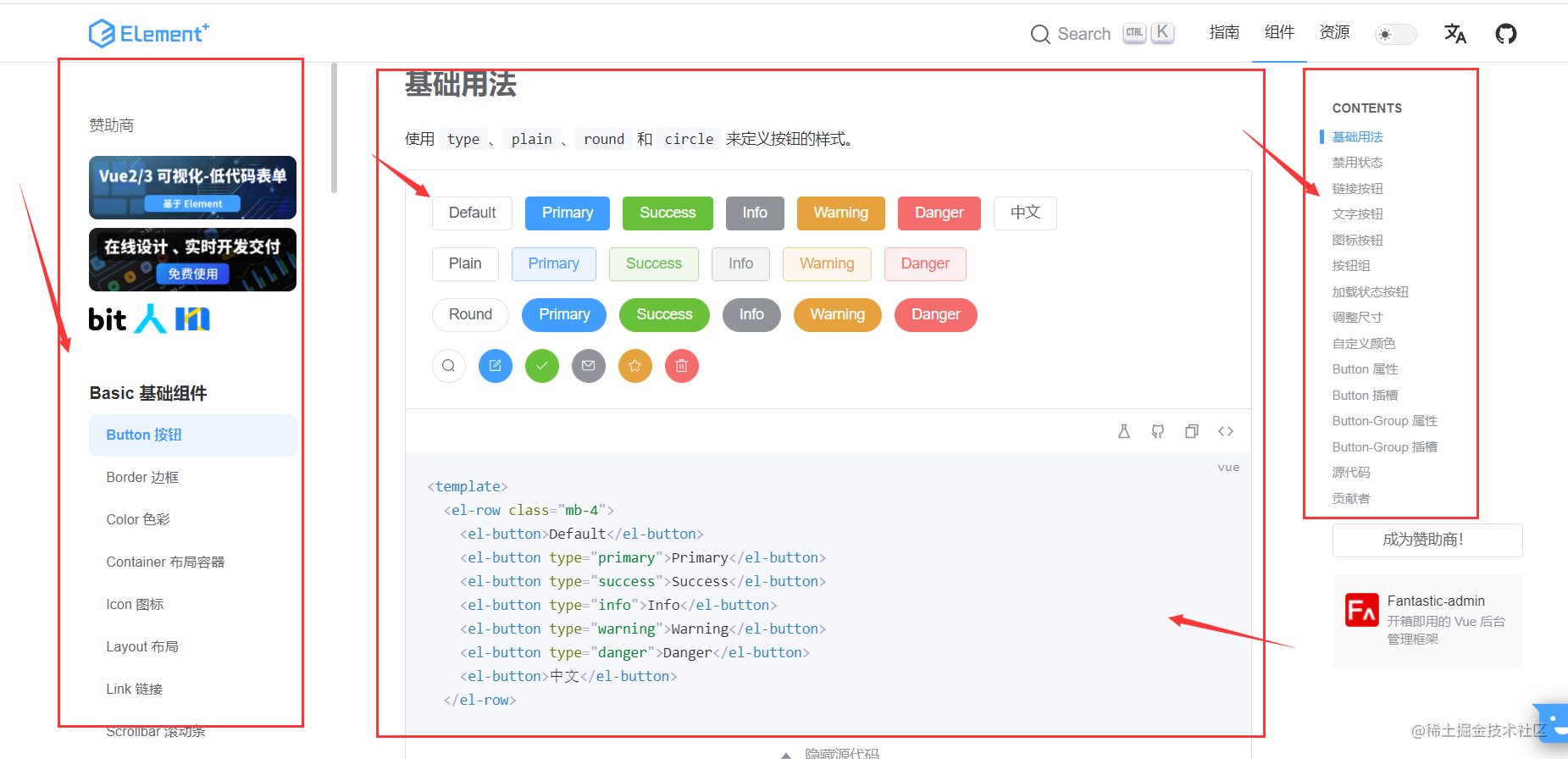Click the green circular check icon button
The height and width of the screenshot is (759, 1568).
542,366
